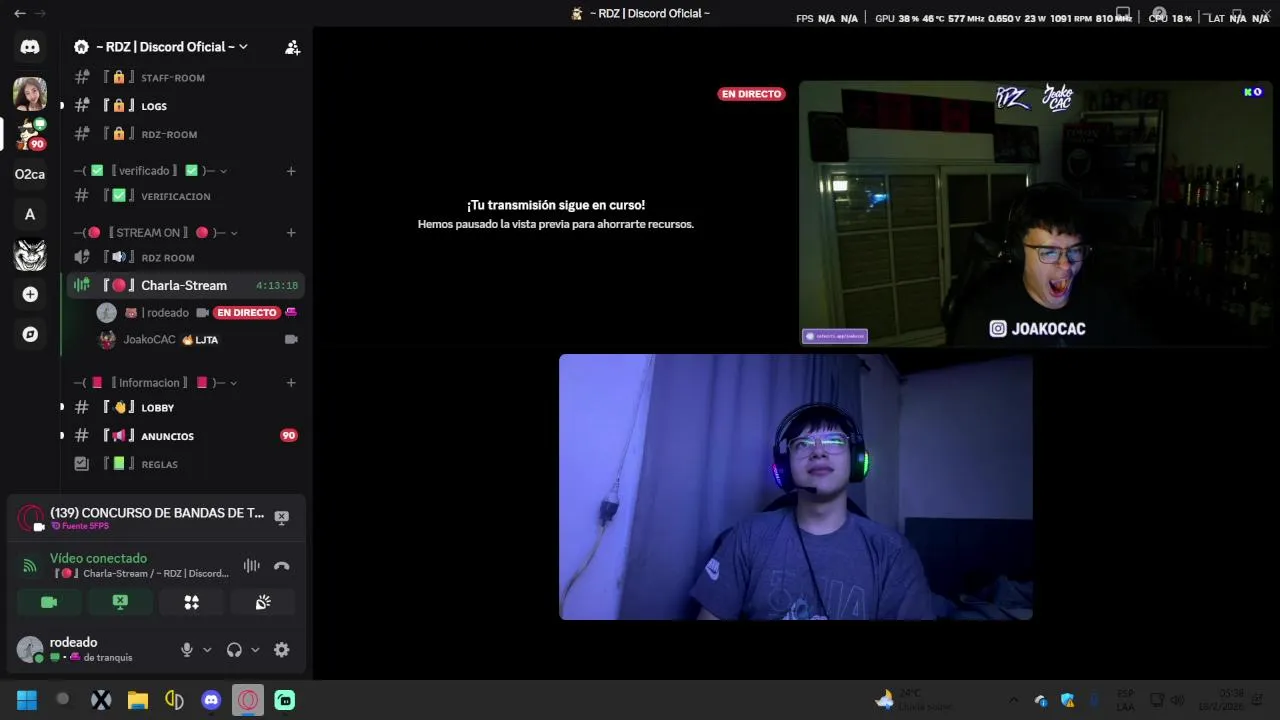
Task: Switch to Opera browser in the taskbar
Action: [x=248, y=700]
